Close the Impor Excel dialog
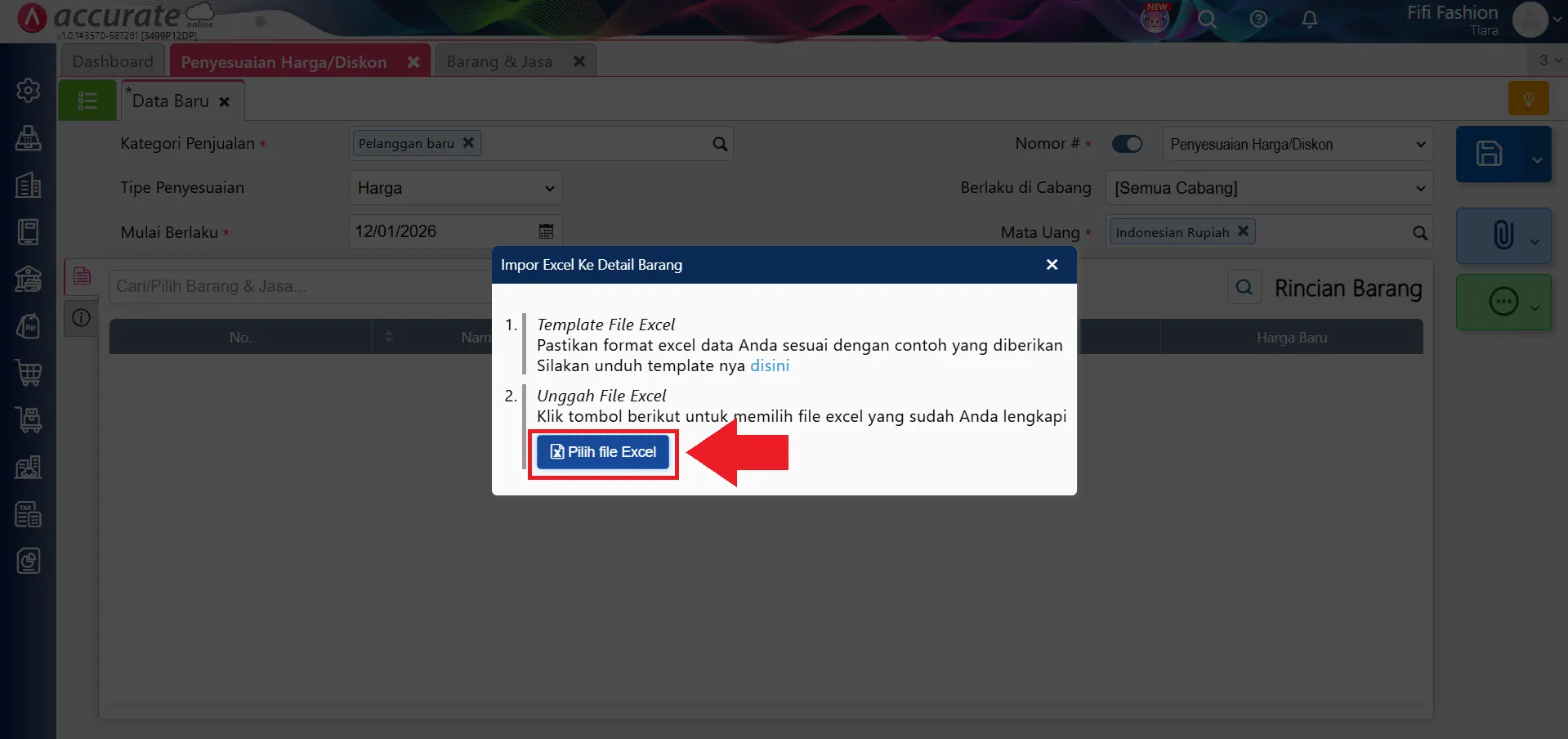 tap(1052, 265)
